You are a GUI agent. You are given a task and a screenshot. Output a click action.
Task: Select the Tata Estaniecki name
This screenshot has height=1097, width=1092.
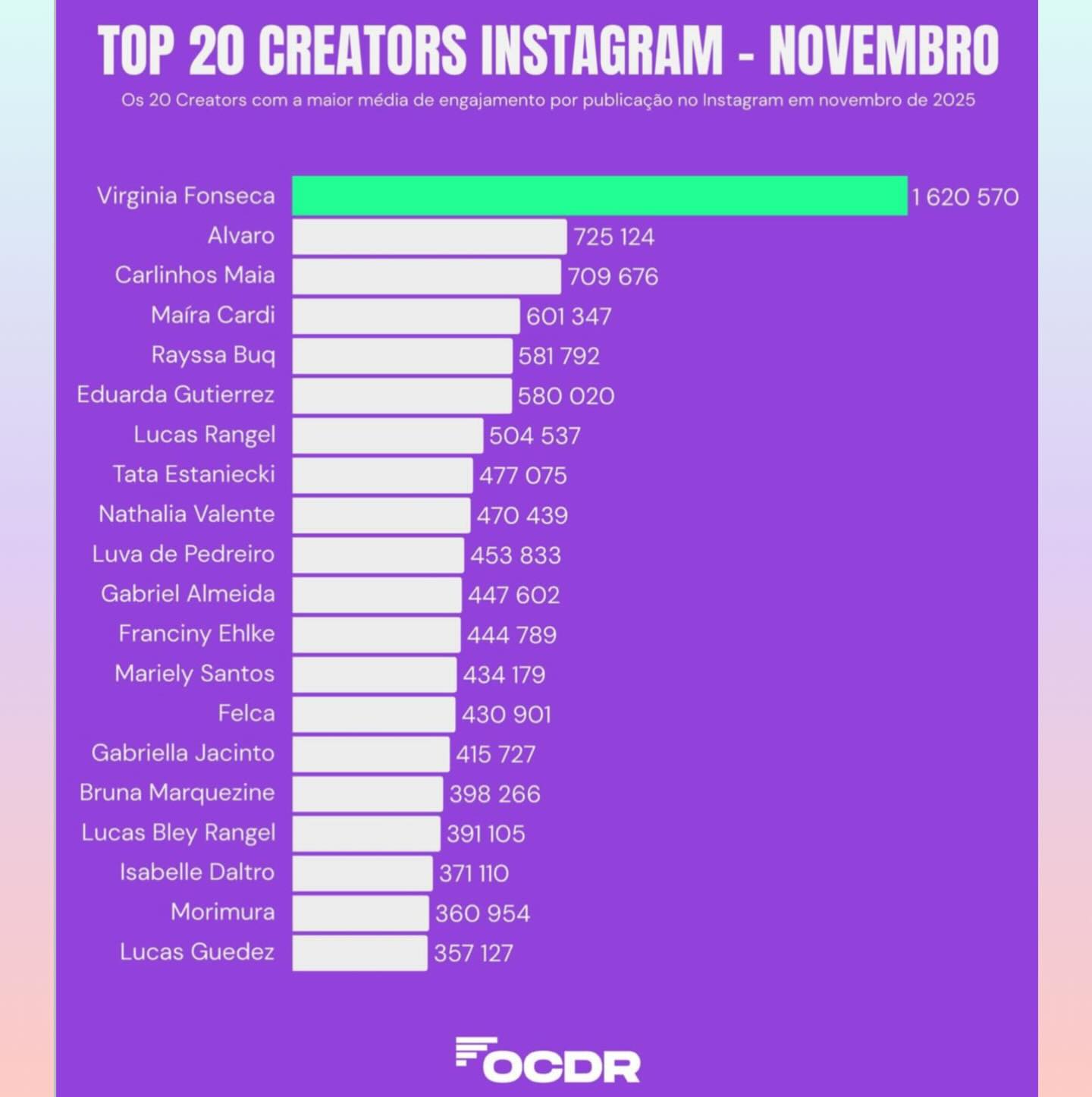coord(193,474)
